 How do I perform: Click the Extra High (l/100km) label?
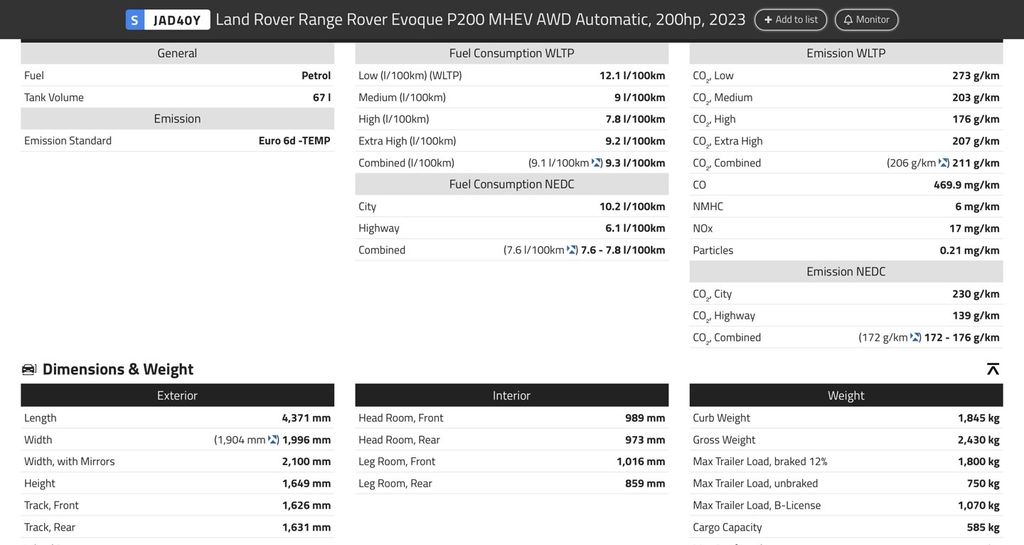pos(407,141)
